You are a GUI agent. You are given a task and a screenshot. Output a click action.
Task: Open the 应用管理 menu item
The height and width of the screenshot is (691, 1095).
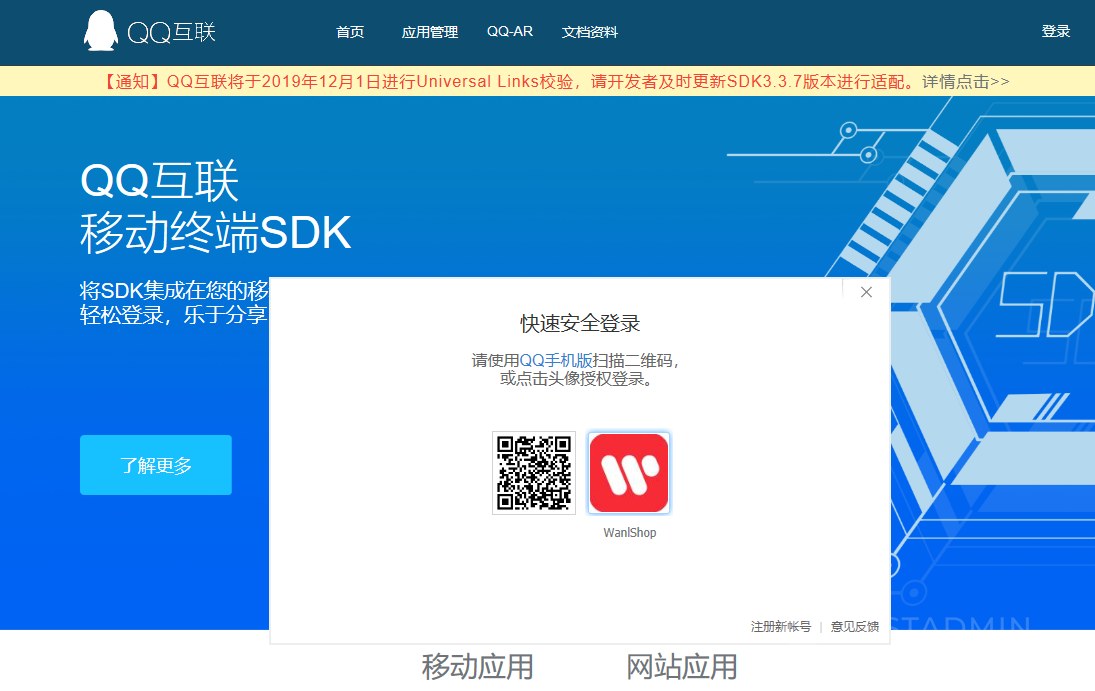coord(429,32)
